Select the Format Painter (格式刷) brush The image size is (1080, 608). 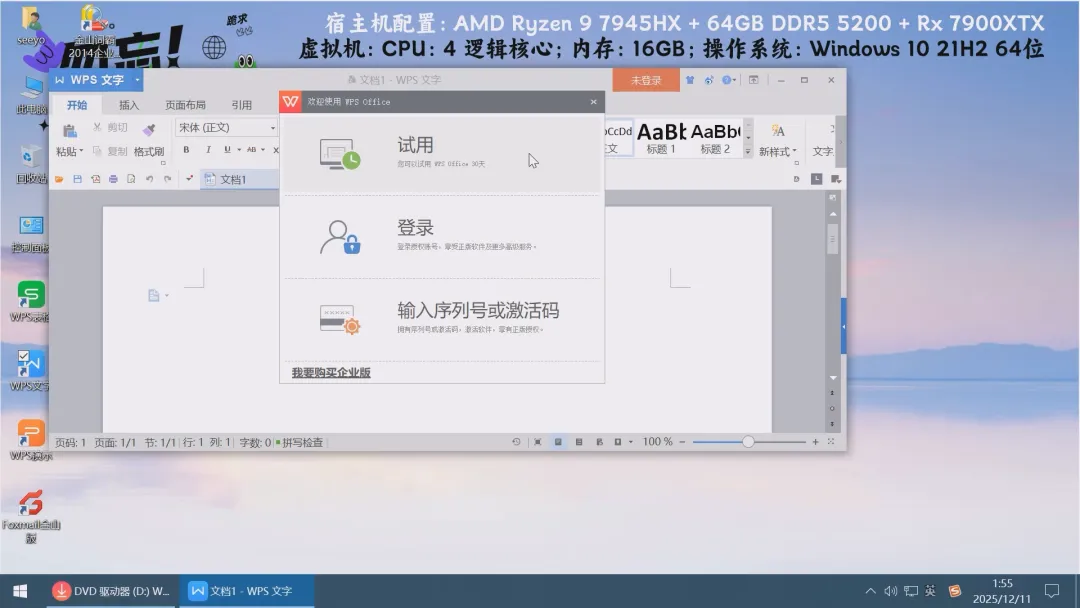tap(149, 129)
